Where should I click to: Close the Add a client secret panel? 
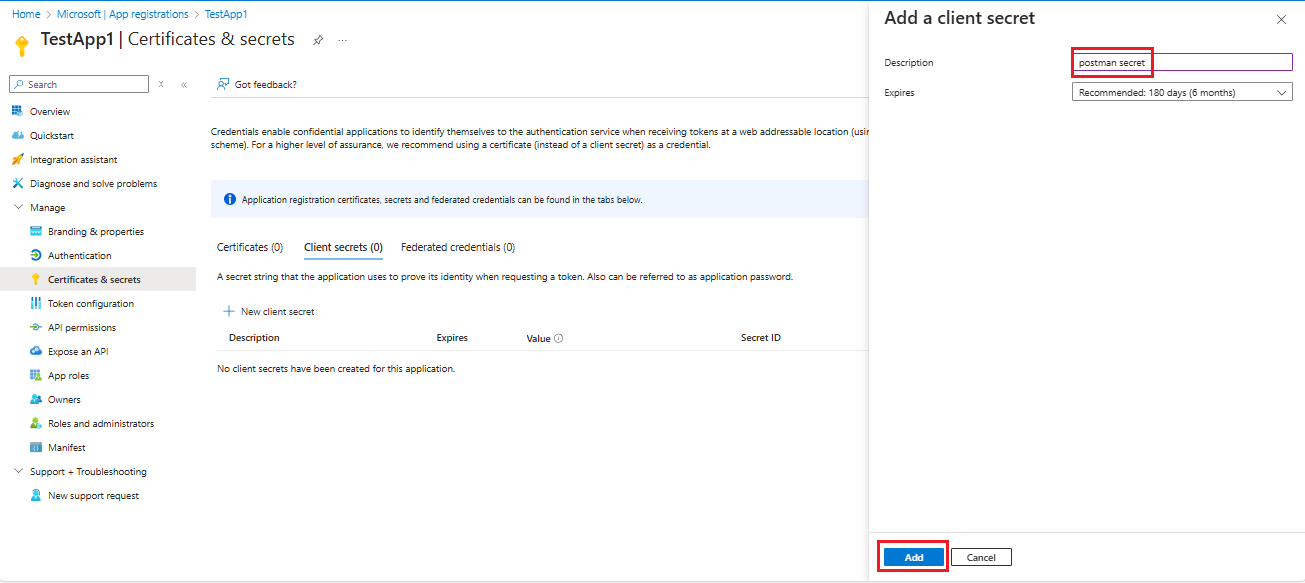(1281, 19)
